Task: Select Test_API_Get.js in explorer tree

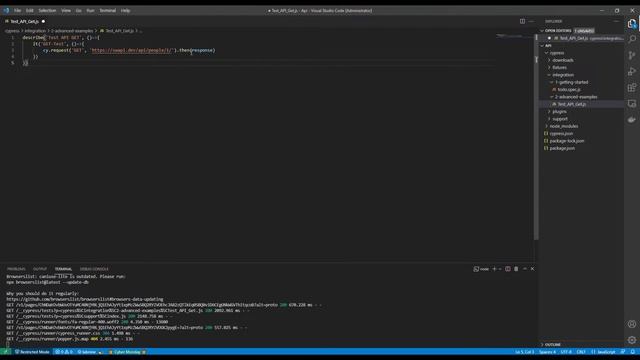Action: [x=582, y=104]
